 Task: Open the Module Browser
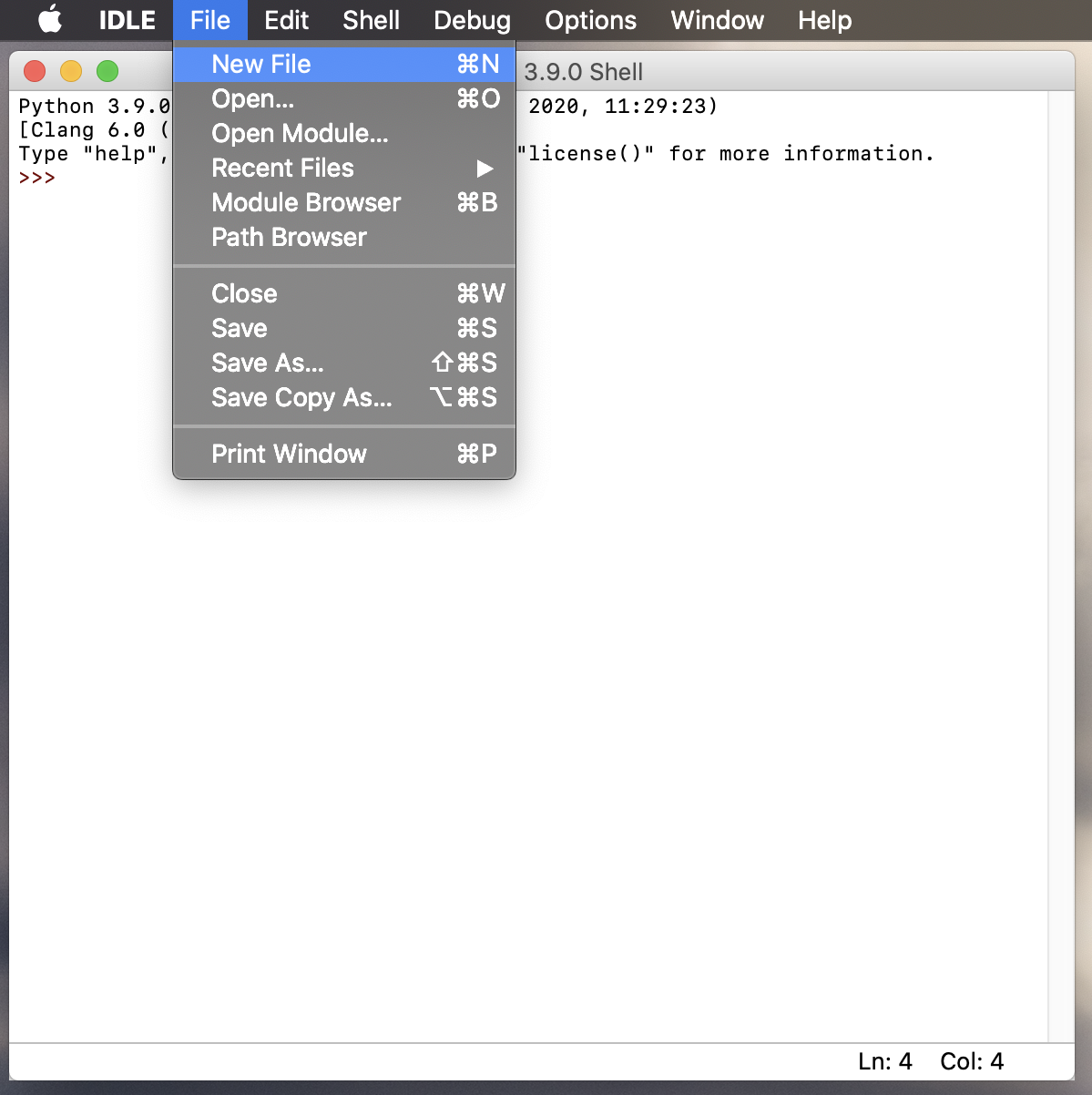pyautogui.click(x=306, y=202)
